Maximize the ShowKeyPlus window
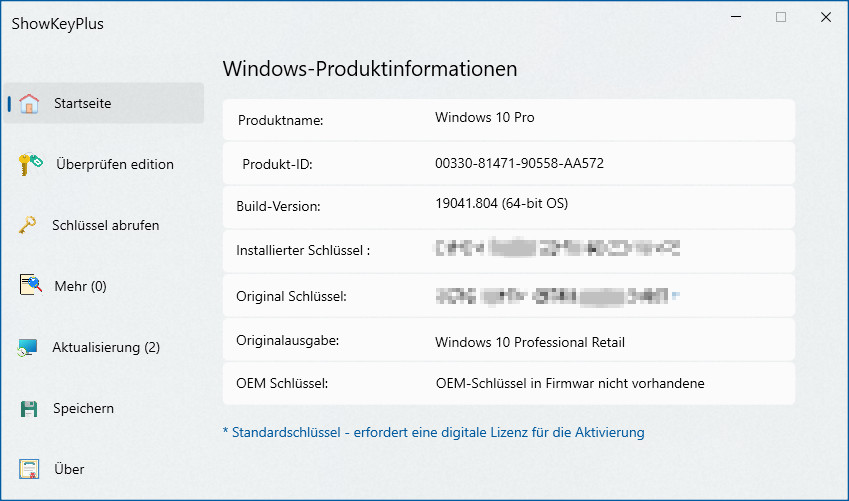The image size is (849, 501). (x=781, y=17)
